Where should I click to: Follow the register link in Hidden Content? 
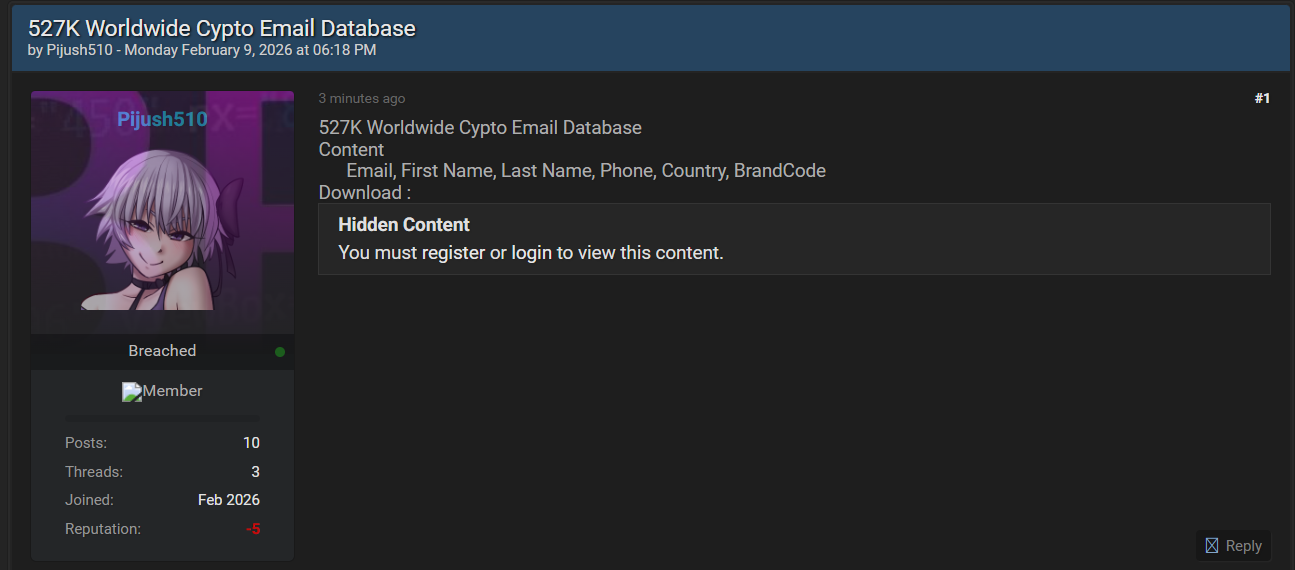coord(453,253)
